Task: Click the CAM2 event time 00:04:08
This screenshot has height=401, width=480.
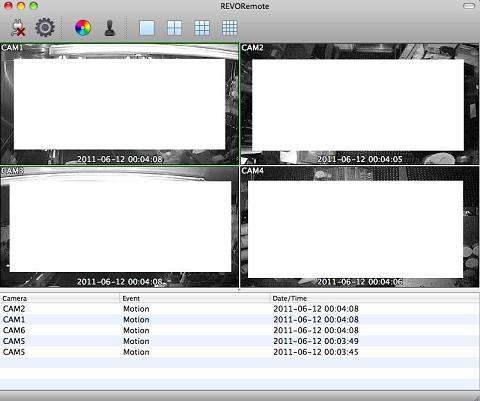Action: tap(316, 309)
